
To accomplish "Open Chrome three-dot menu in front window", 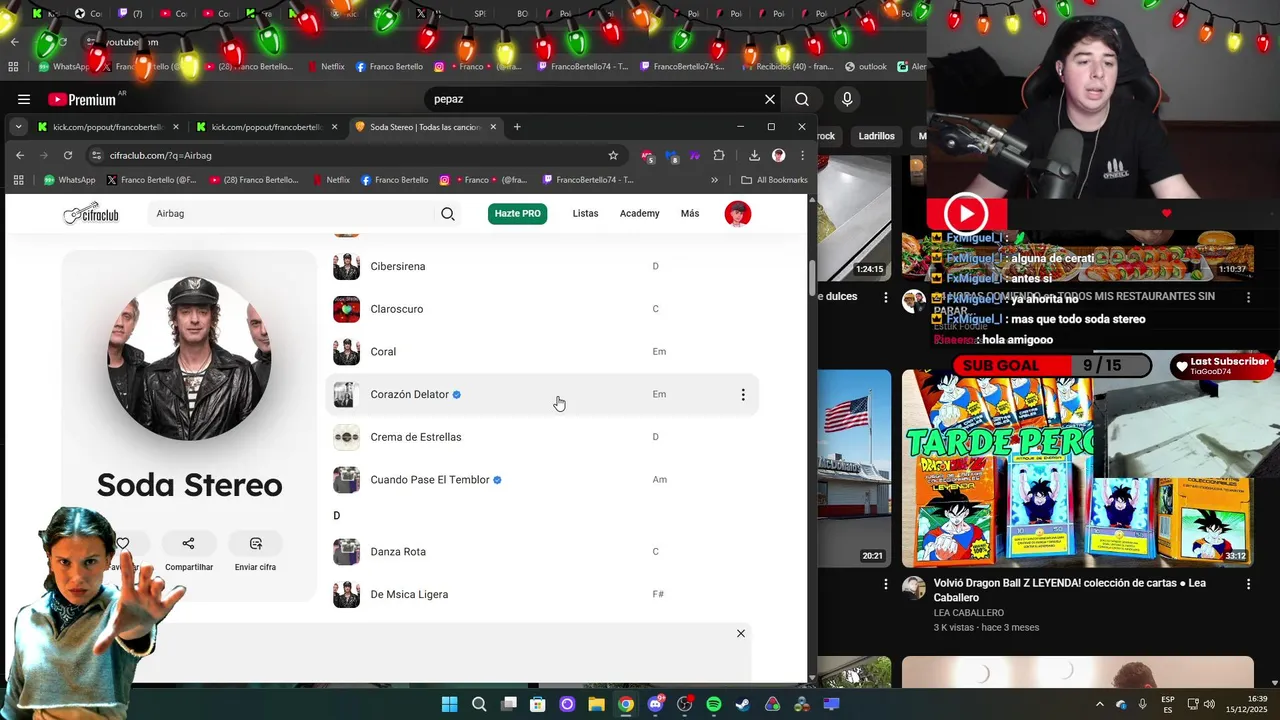I will (802, 155).
